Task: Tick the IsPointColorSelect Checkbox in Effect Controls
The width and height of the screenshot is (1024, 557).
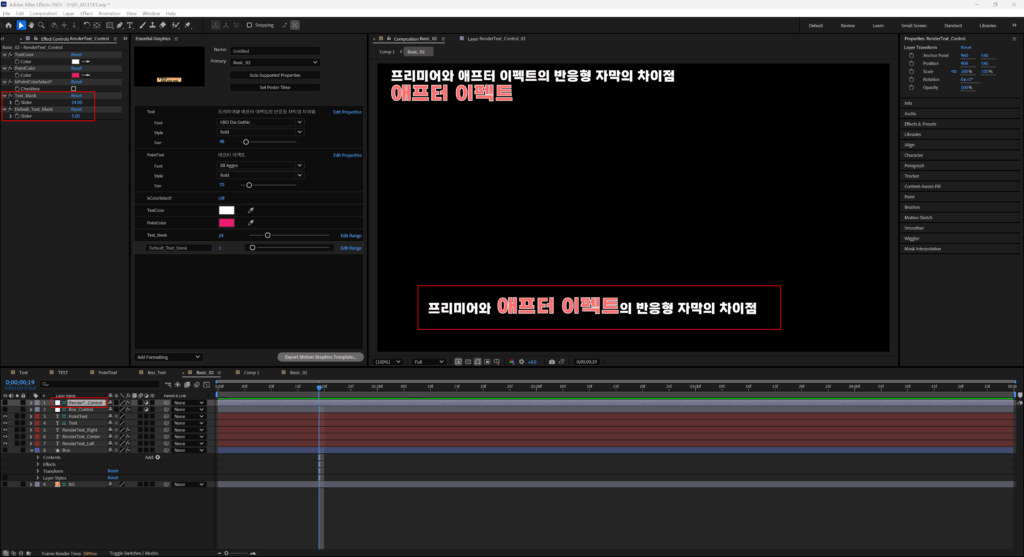Action: pyautogui.click(x=73, y=88)
